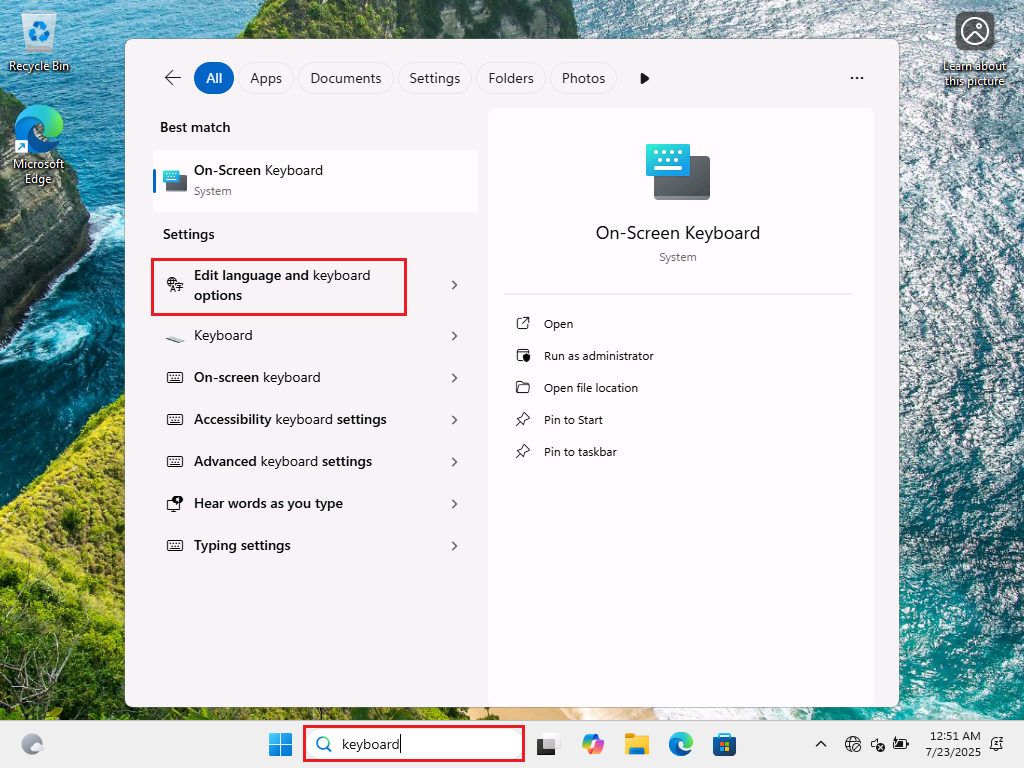The width and height of the screenshot is (1024, 768).
Task: Expand the Keyboard result chevron
Action: [x=455, y=336]
